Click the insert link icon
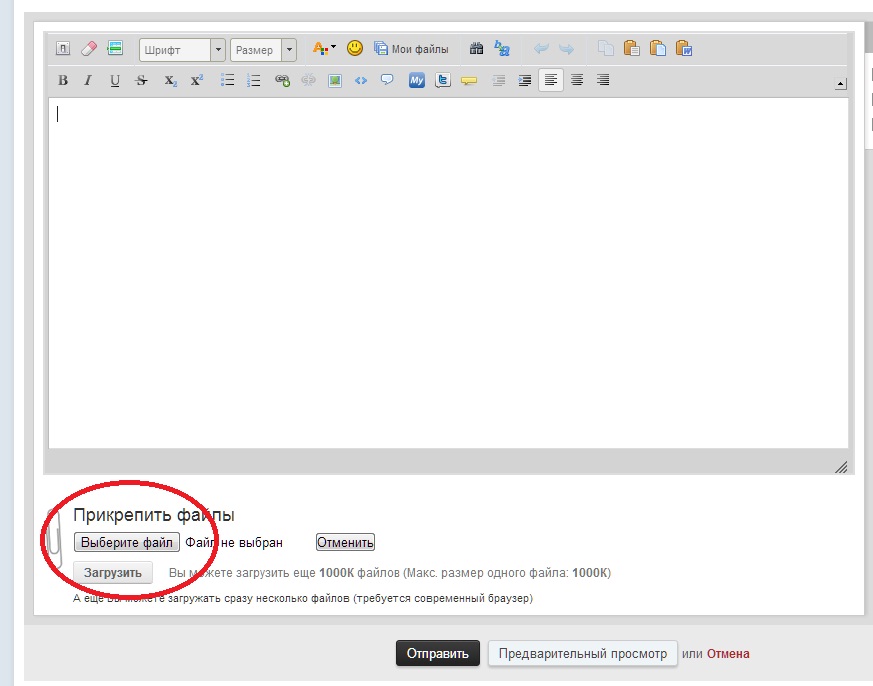 point(282,81)
